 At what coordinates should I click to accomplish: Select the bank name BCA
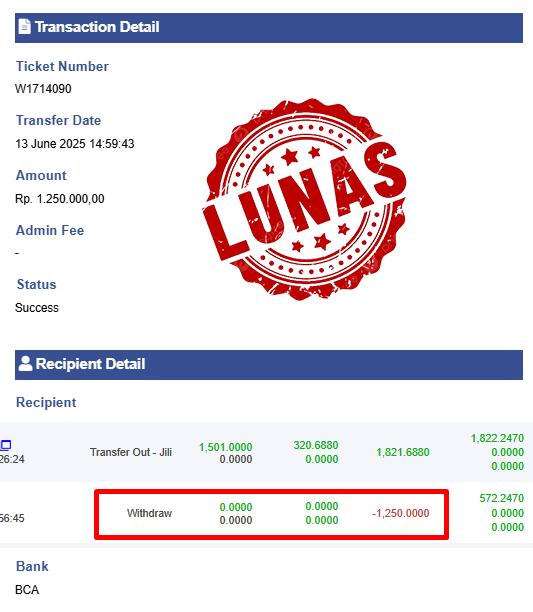pyautogui.click(x=27, y=589)
